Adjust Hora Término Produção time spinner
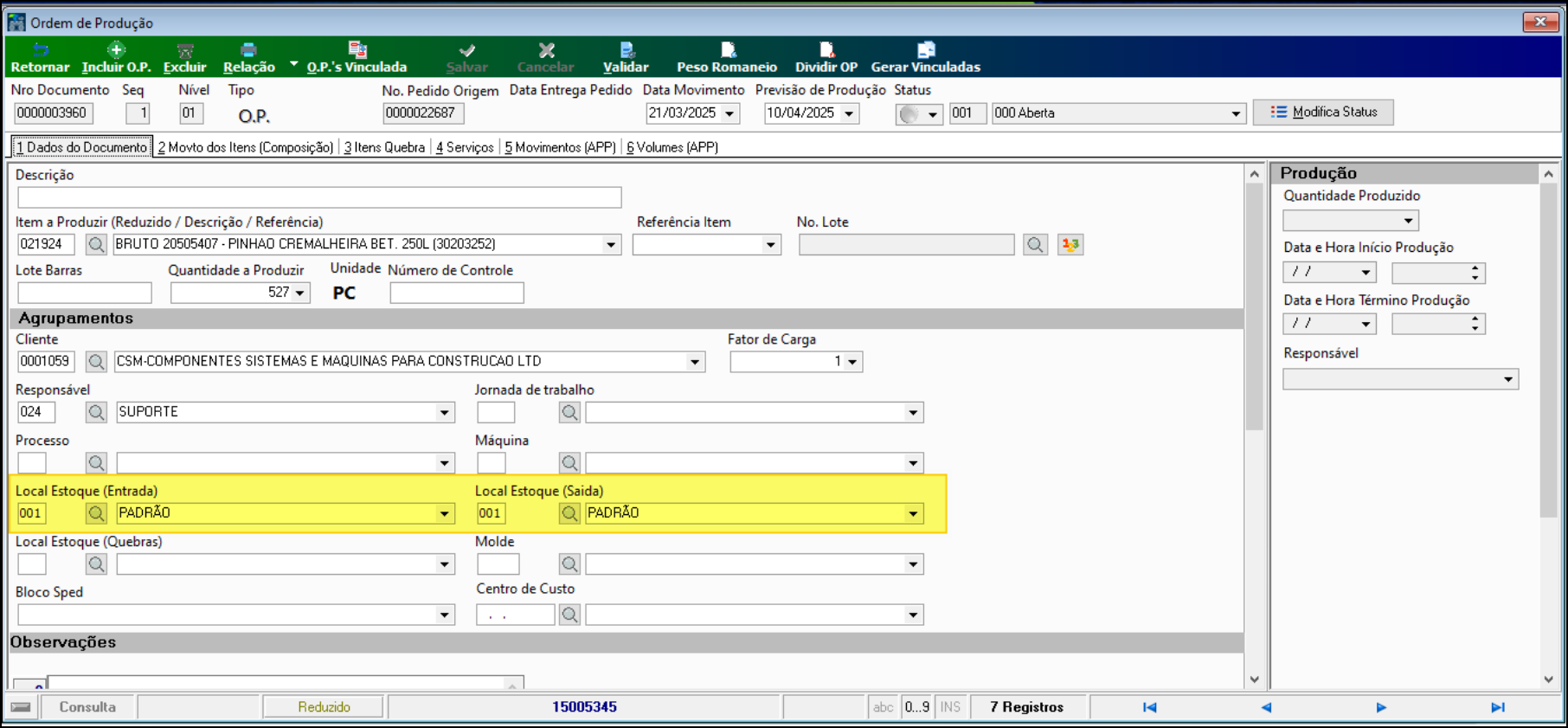Screen dimensions: 1568x728 coord(1475,325)
